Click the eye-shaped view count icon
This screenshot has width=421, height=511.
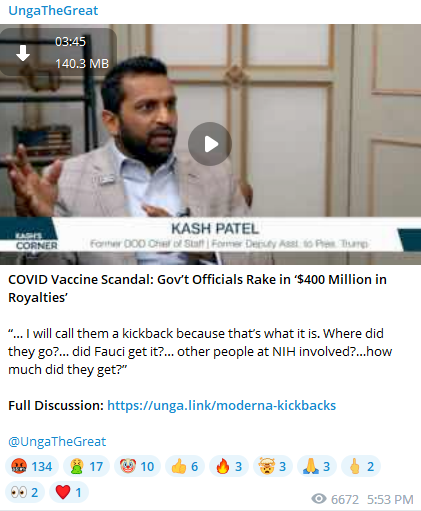pyautogui.click(x=319, y=499)
